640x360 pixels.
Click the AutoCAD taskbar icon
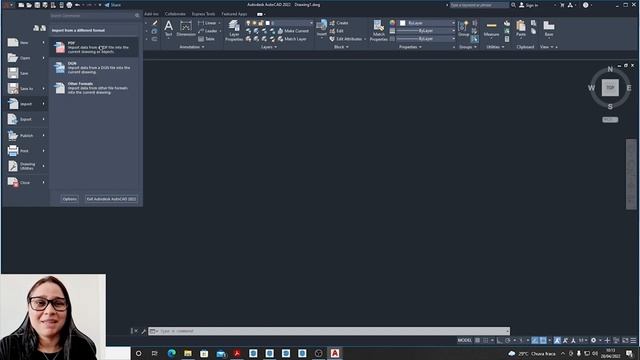click(335, 353)
